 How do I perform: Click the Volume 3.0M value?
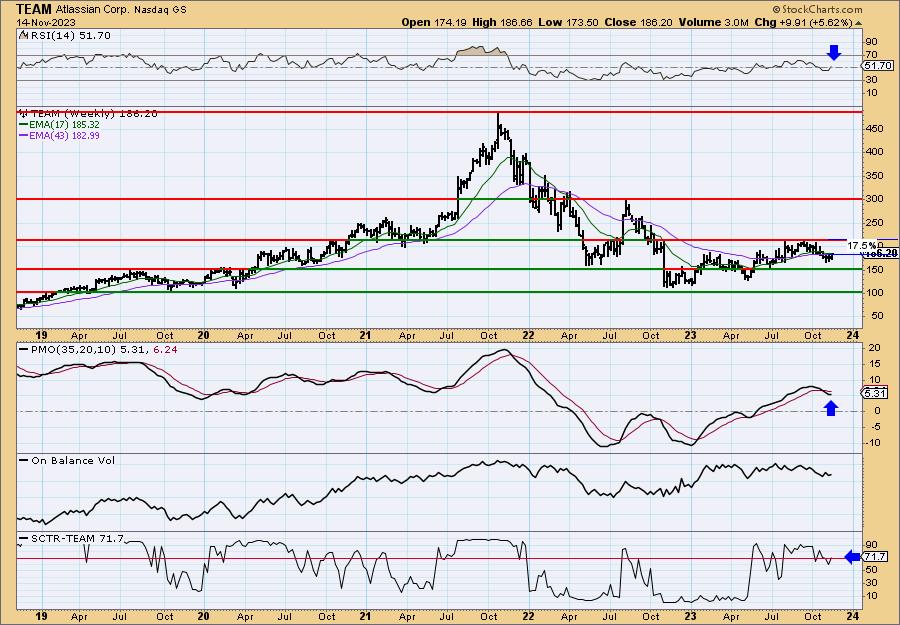(x=713, y=22)
